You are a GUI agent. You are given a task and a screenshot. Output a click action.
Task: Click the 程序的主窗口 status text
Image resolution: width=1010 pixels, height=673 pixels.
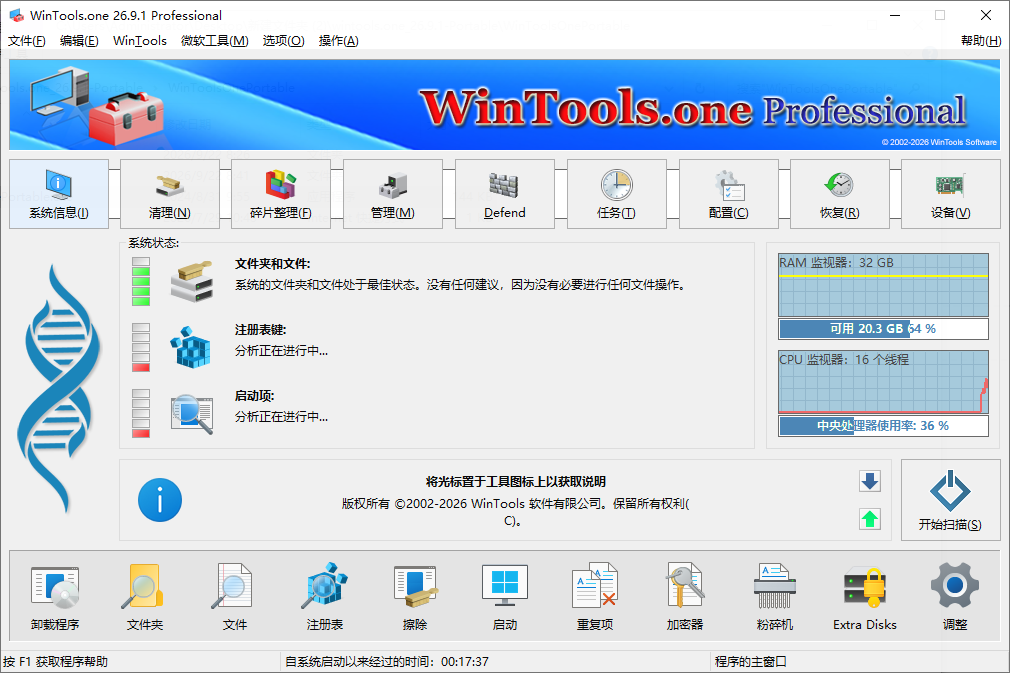(x=750, y=661)
